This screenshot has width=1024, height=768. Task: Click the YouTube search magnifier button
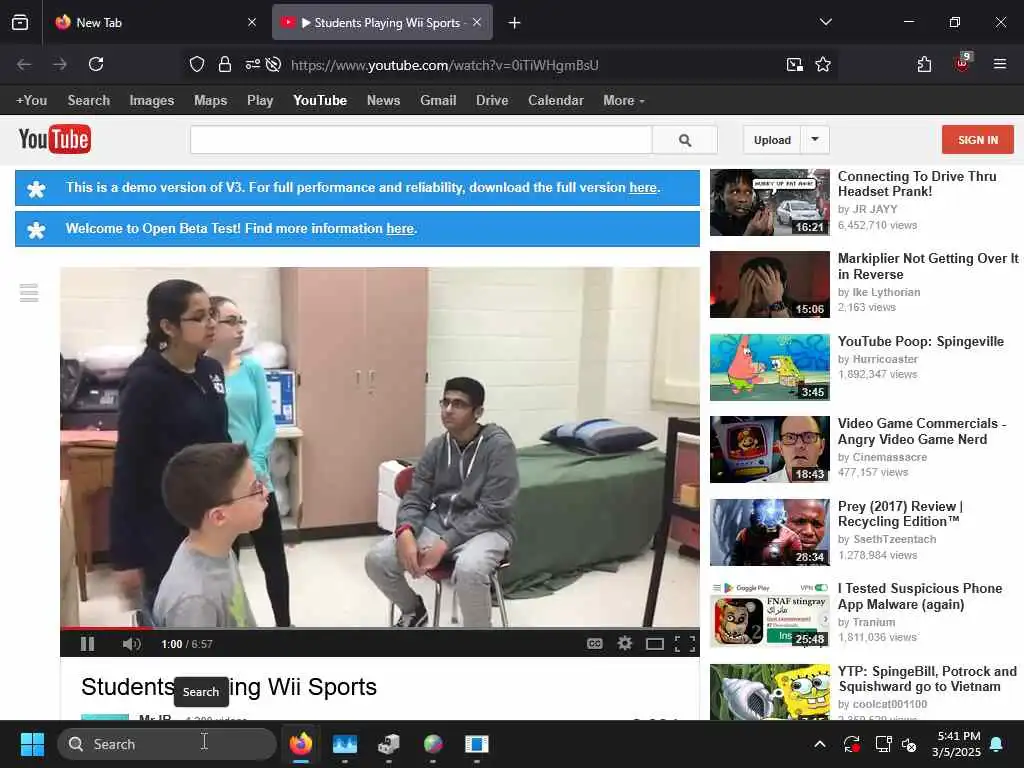coord(685,140)
